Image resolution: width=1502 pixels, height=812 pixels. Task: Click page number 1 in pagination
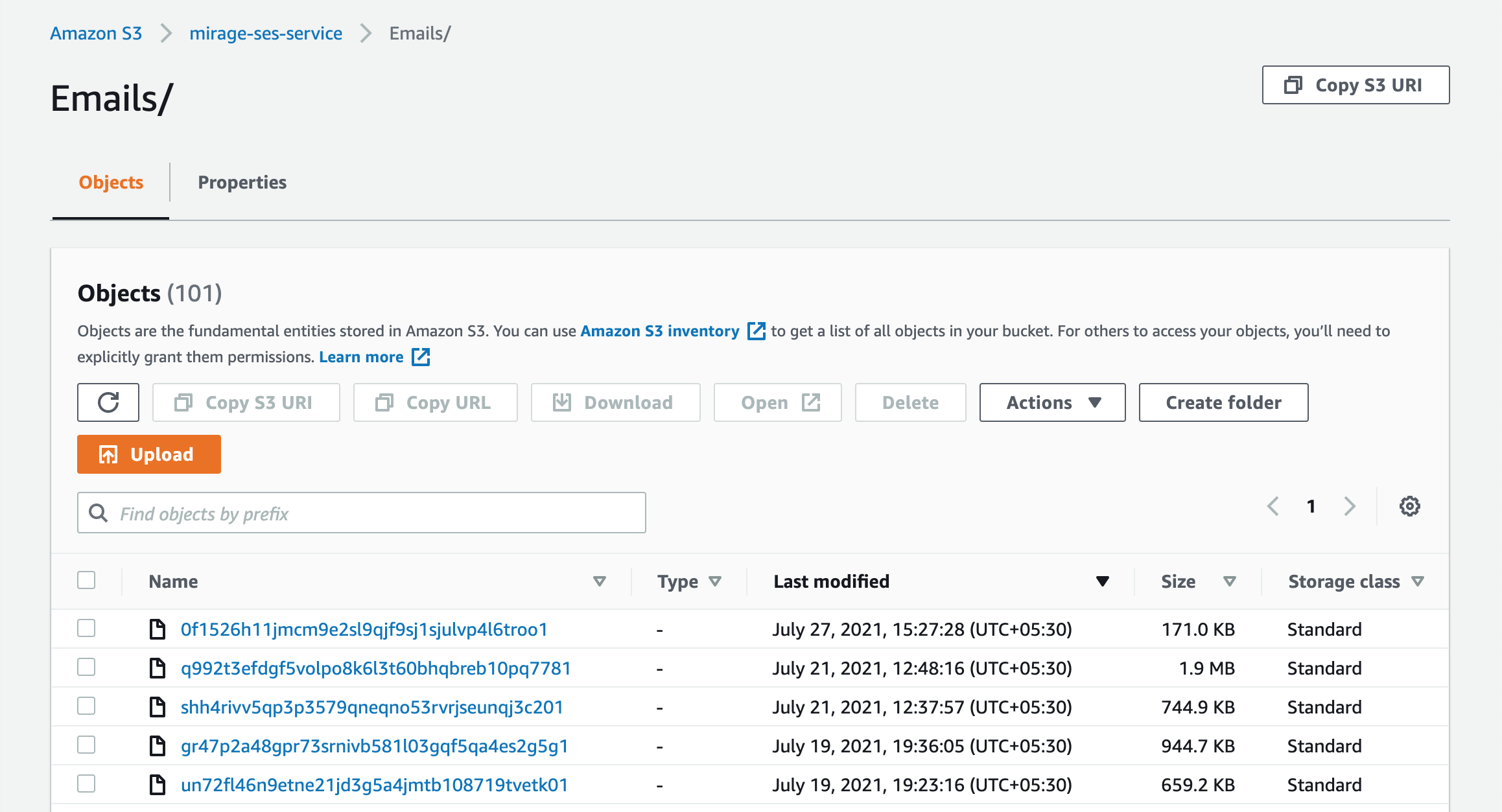tap(1311, 506)
